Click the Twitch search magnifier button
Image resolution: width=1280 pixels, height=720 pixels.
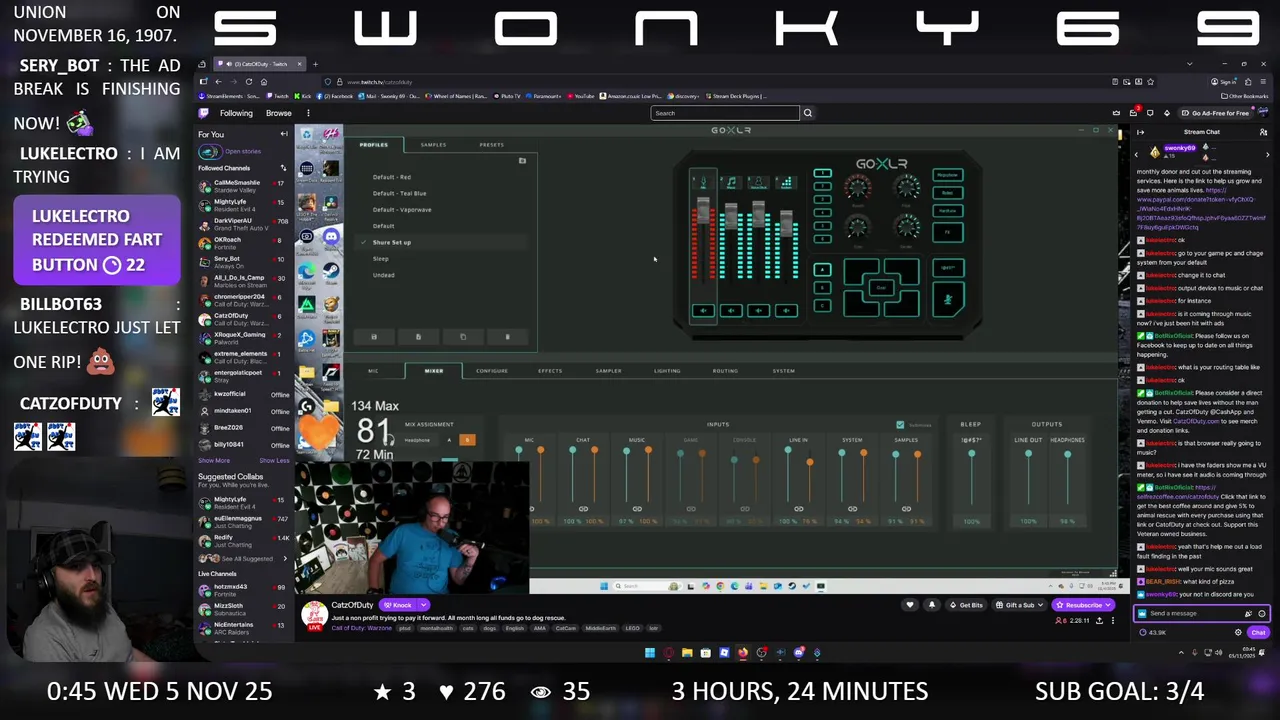(808, 113)
